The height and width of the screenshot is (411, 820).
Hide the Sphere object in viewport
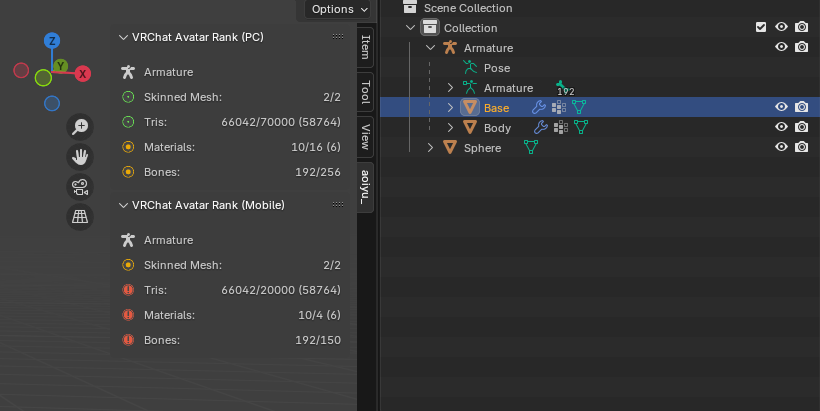point(781,146)
